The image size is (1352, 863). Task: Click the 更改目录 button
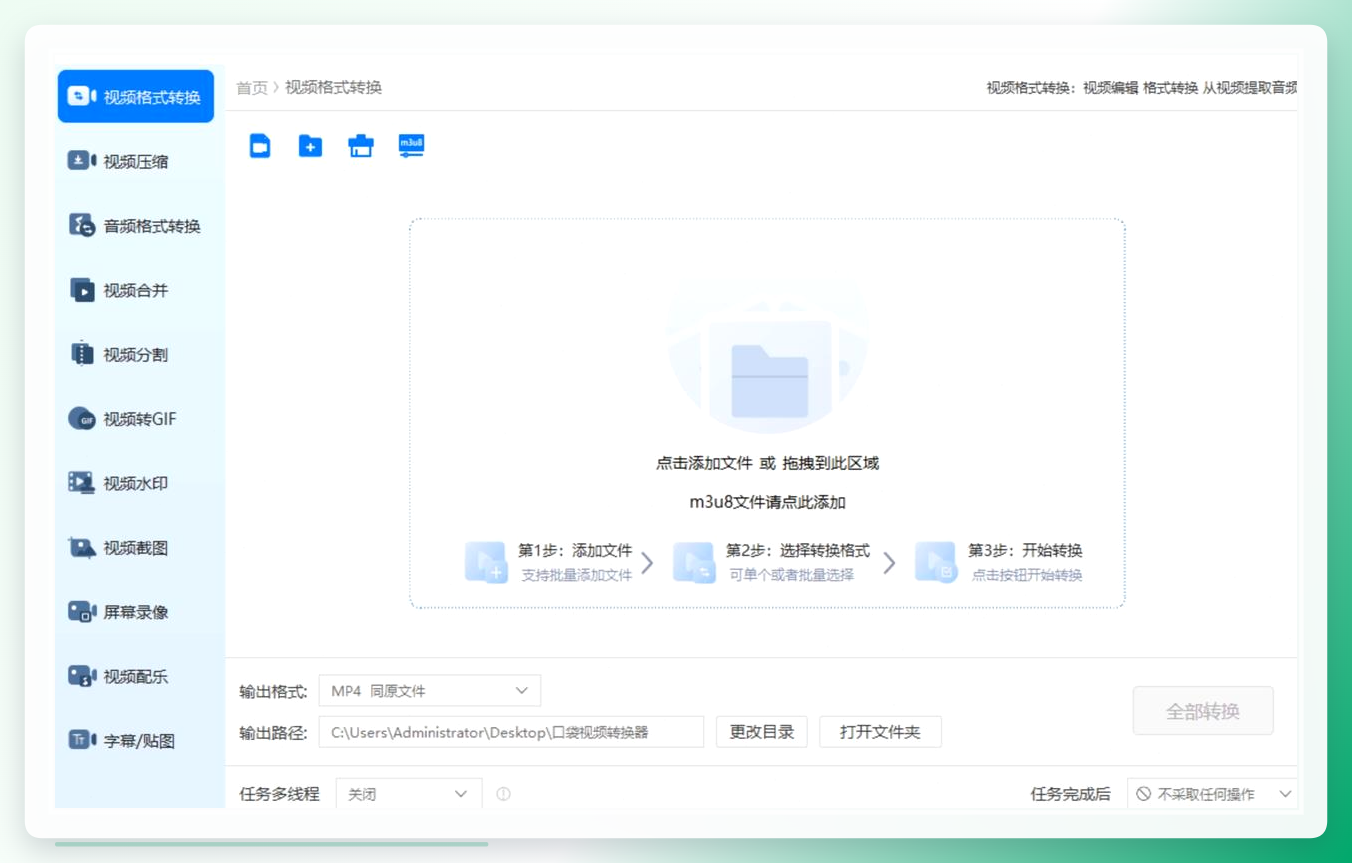tap(762, 732)
